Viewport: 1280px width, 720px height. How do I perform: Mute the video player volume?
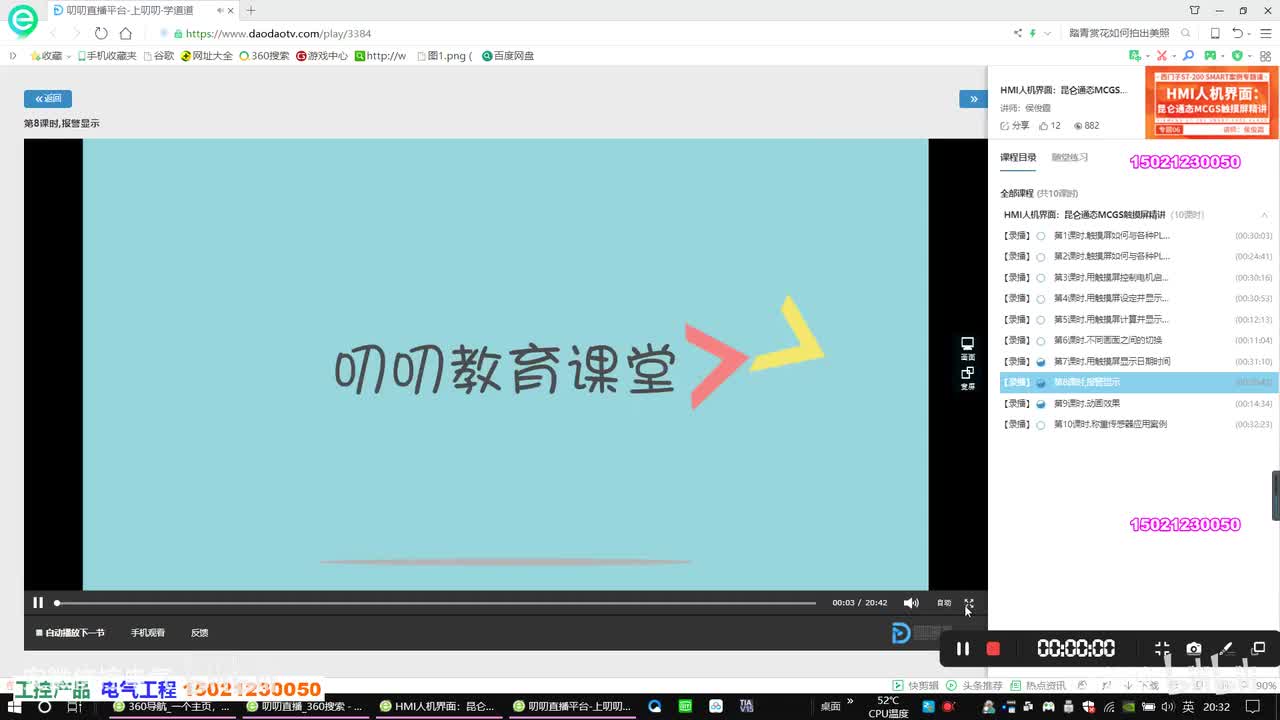[x=911, y=603]
